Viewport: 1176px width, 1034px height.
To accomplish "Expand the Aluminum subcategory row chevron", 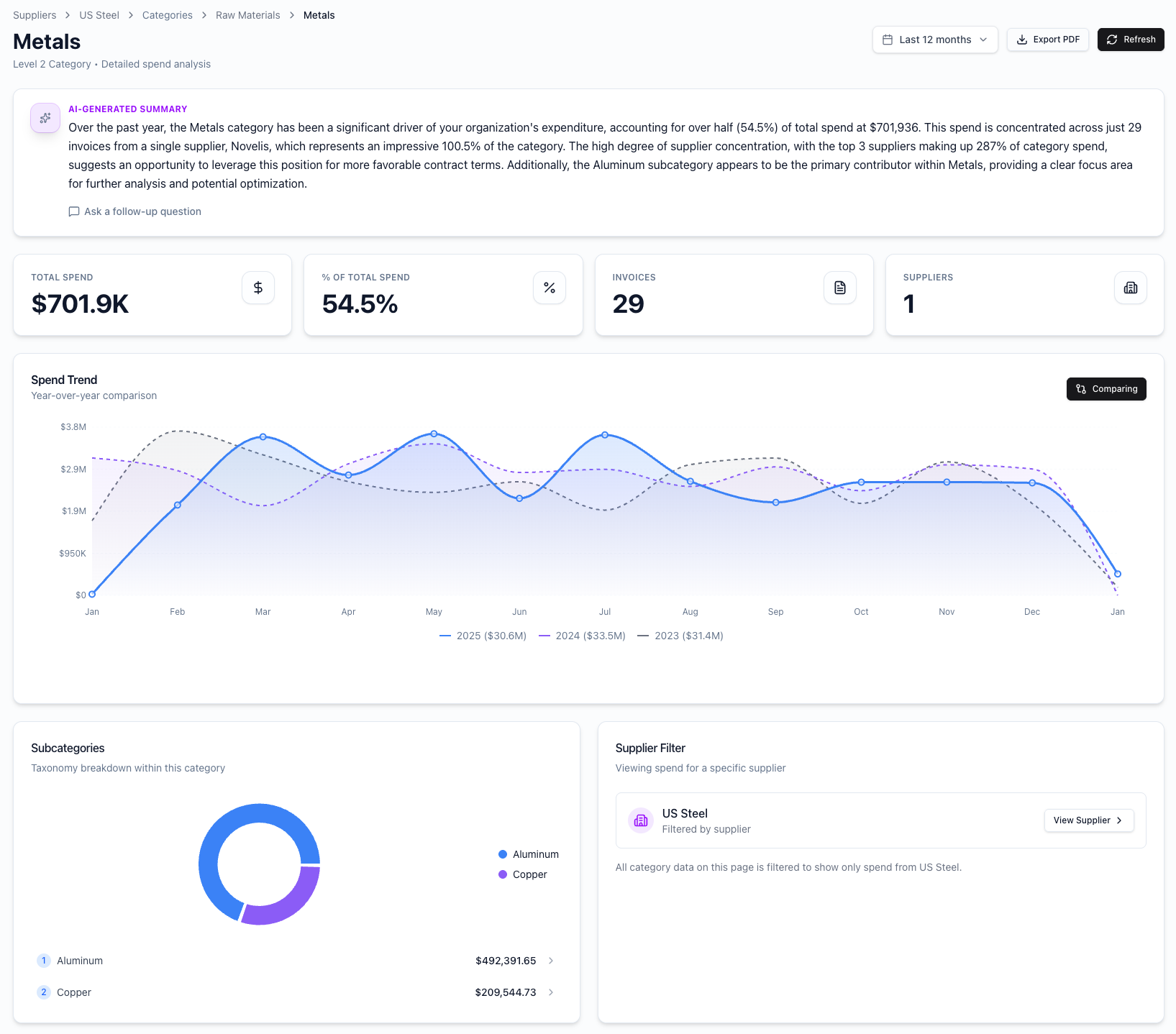I will point(551,961).
